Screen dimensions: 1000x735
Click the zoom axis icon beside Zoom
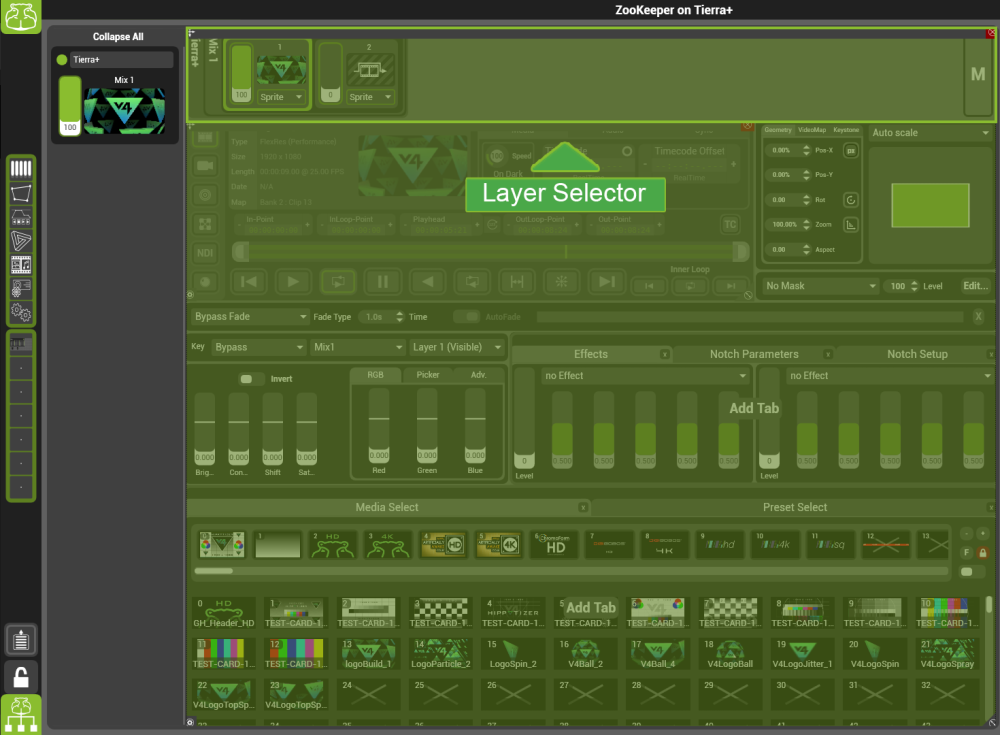(851, 225)
